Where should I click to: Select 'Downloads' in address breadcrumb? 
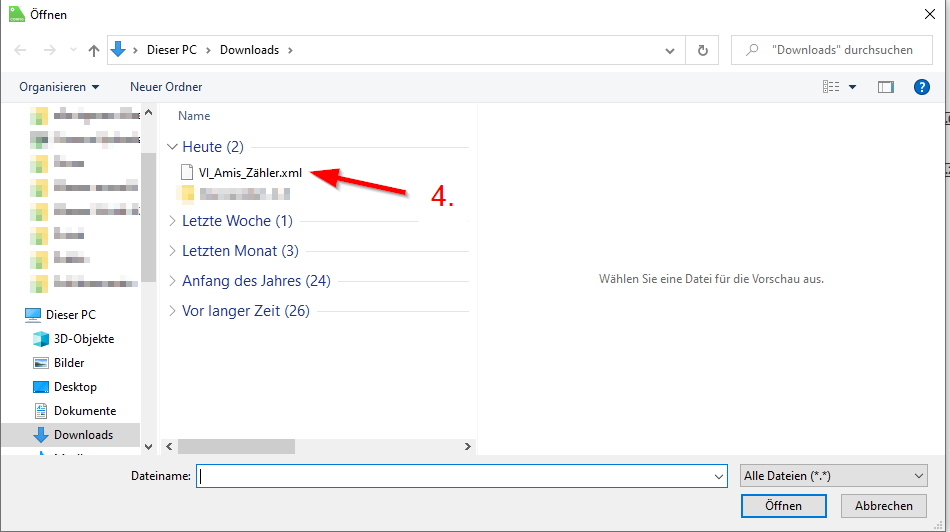[249, 50]
